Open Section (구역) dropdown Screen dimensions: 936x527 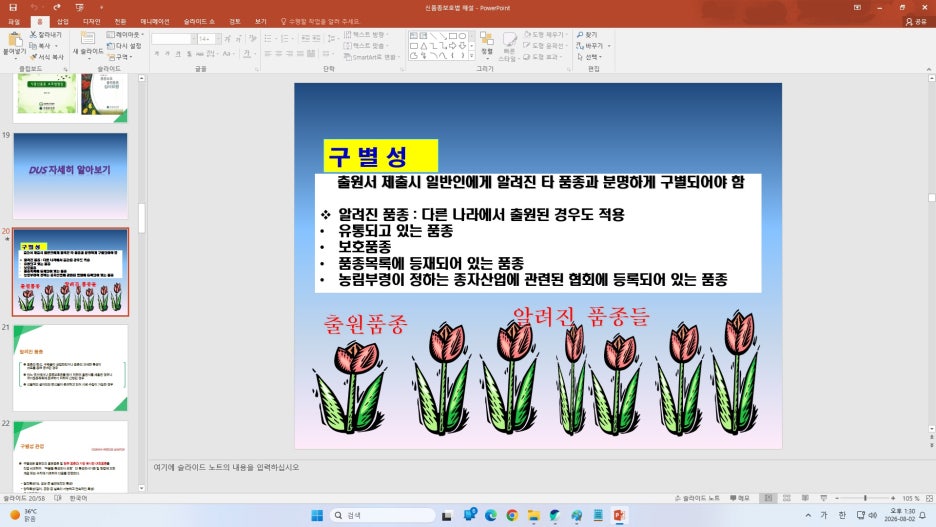click(120, 57)
